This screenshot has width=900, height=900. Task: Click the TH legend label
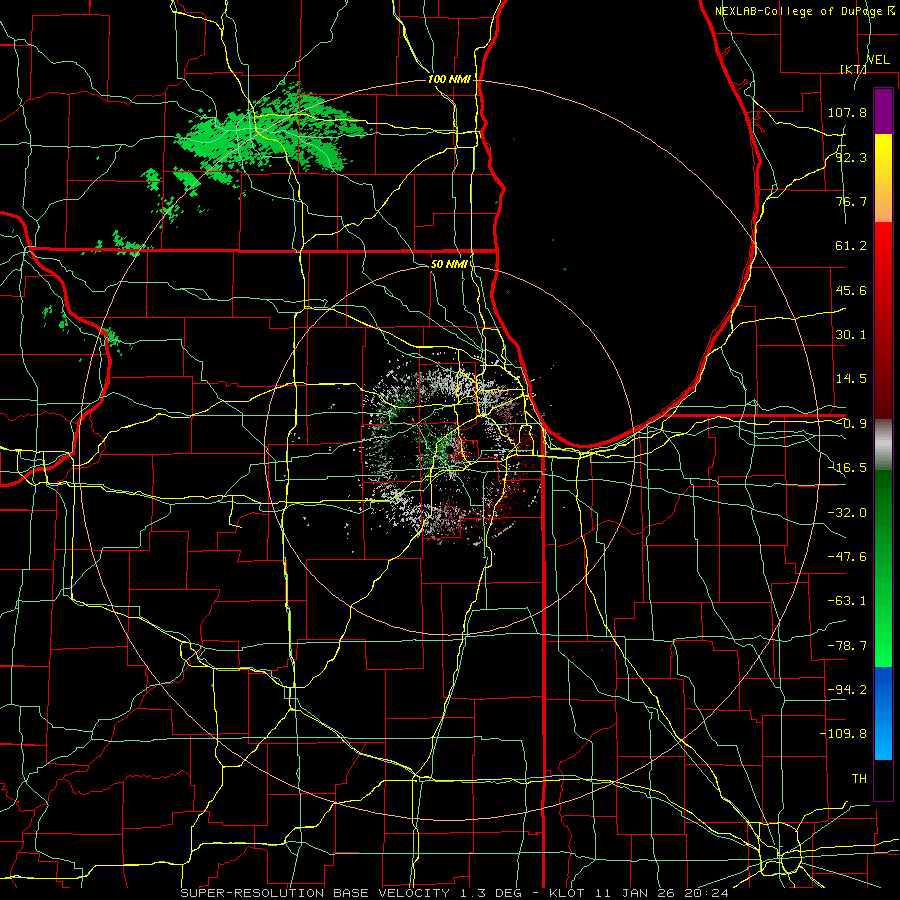coord(859,778)
